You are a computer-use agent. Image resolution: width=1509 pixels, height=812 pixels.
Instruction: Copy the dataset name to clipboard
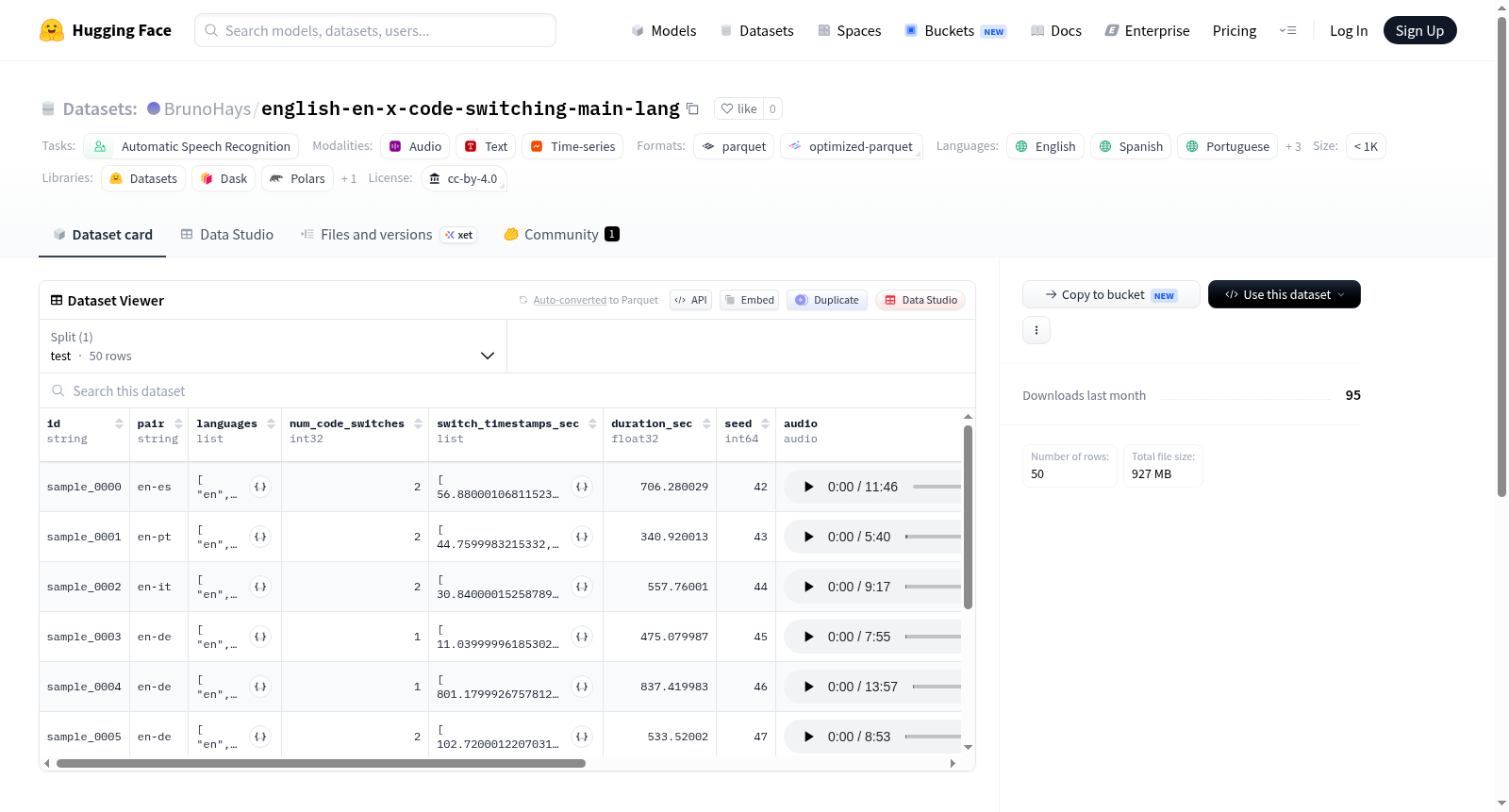click(692, 108)
